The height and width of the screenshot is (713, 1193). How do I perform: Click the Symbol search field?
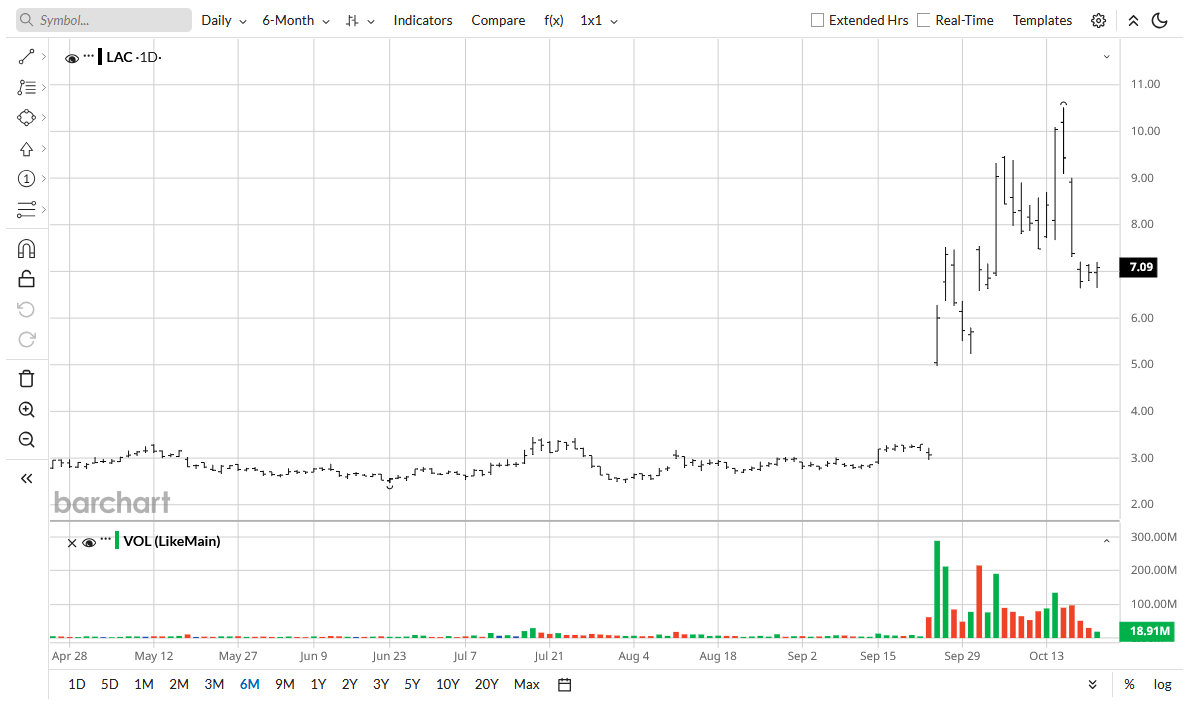click(x=104, y=21)
